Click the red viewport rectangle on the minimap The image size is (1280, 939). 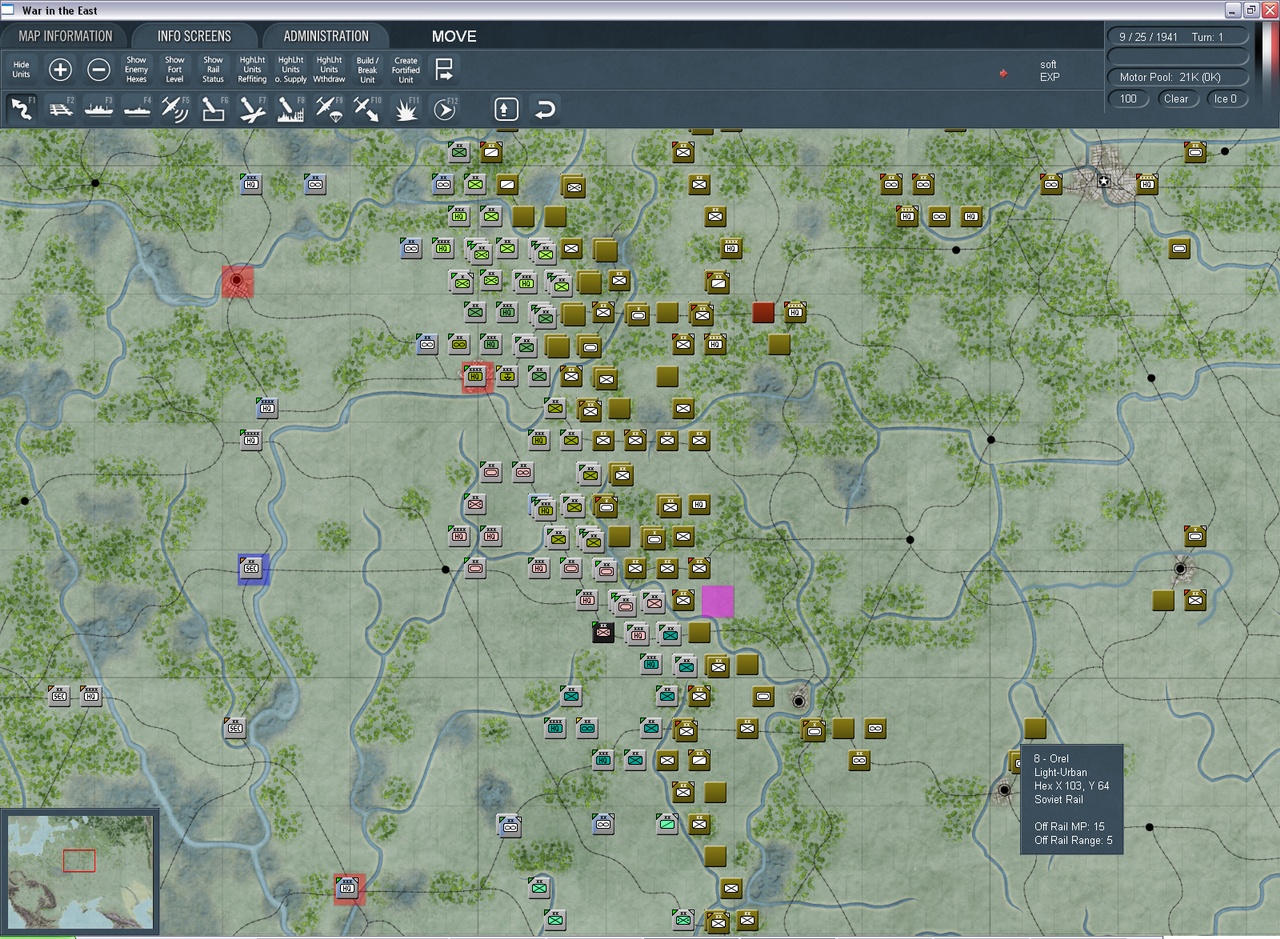[79, 859]
